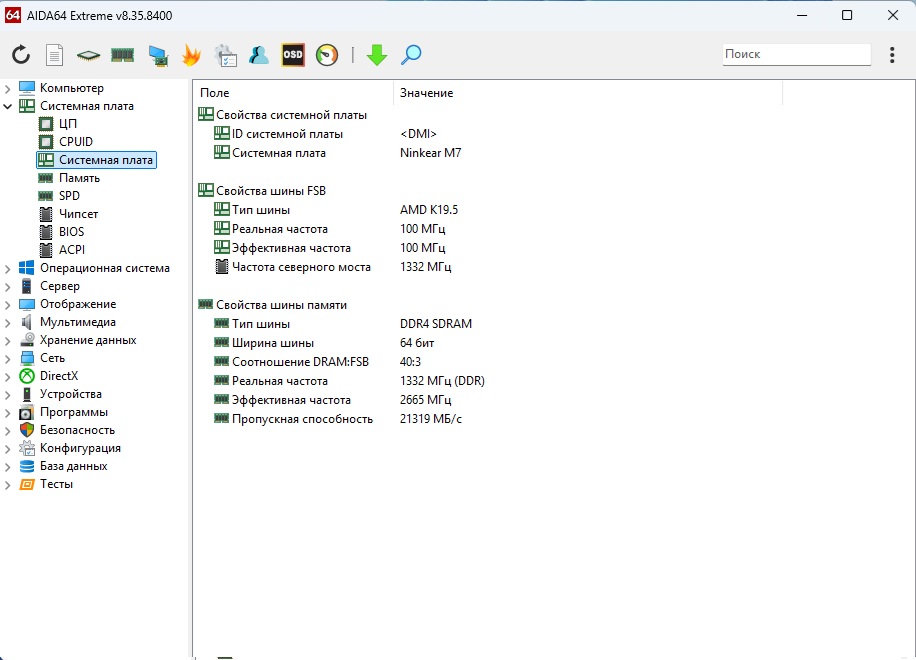The height and width of the screenshot is (660, 916).
Task: Click the Windows logo Операционная система icon
Action: [27, 268]
